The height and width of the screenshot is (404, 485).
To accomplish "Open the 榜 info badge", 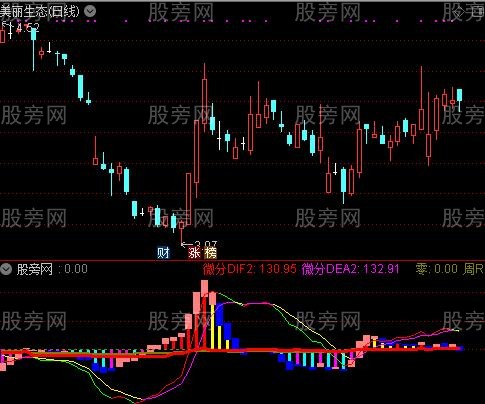I will (x=210, y=253).
